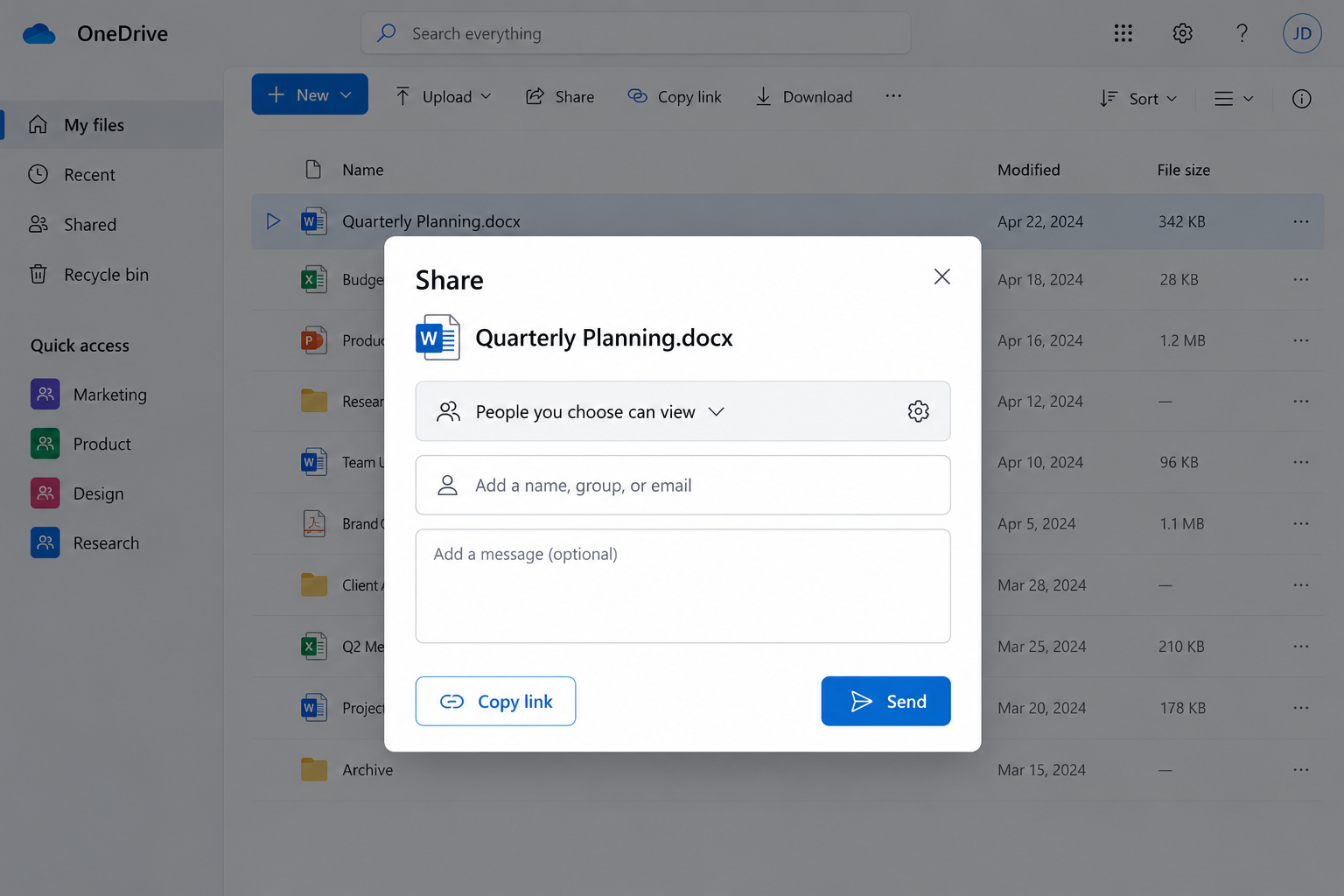Image resolution: width=1344 pixels, height=896 pixels.
Task: Click Copy link in the toolbar
Action: [x=675, y=96]
